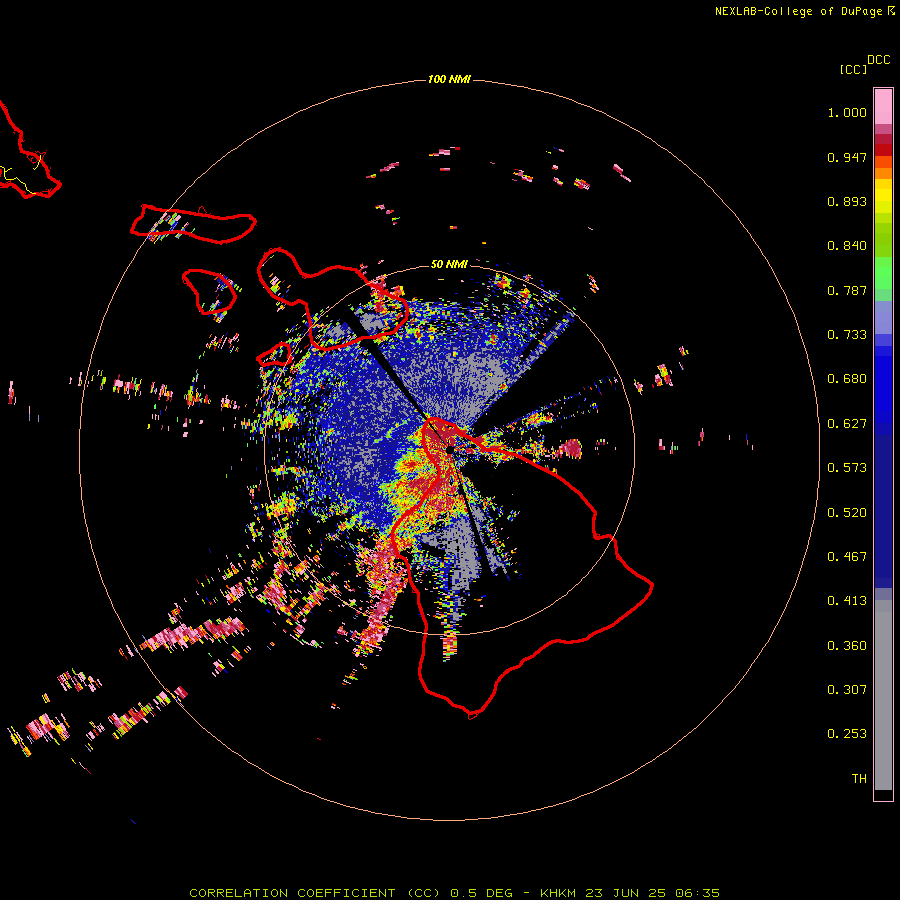
Task: Click the radar site dot at the rings' center
Action: pos(449,449)
